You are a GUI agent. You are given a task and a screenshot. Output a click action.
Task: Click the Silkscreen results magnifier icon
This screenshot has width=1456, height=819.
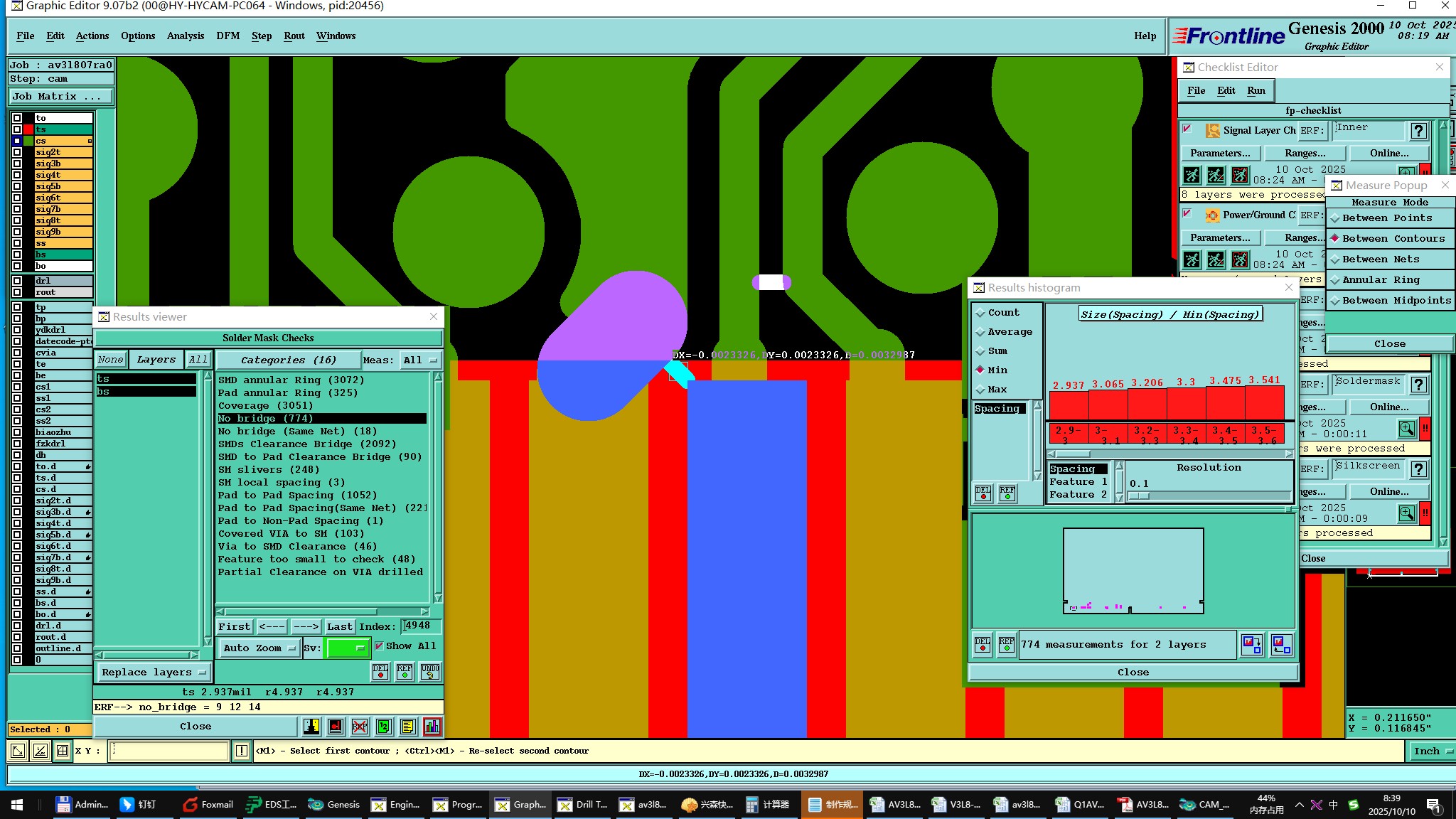1406,513
